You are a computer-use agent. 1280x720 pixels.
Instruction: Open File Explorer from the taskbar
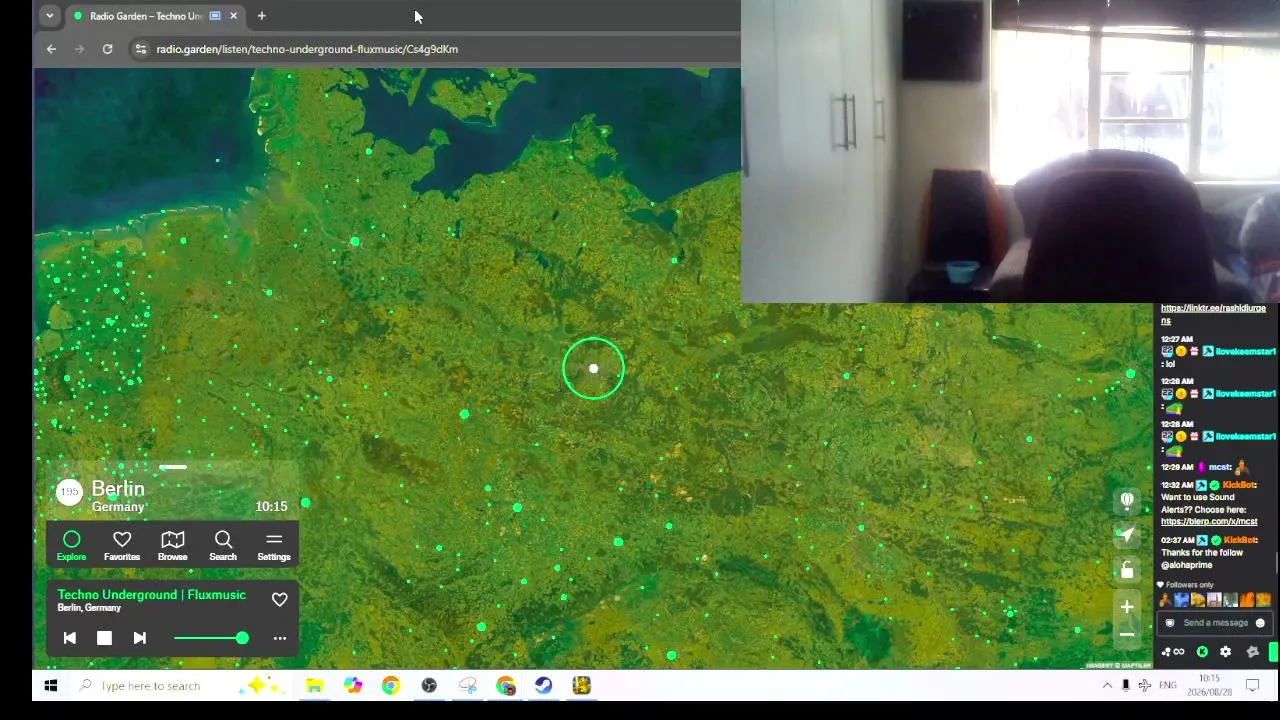tap(314, 686)
